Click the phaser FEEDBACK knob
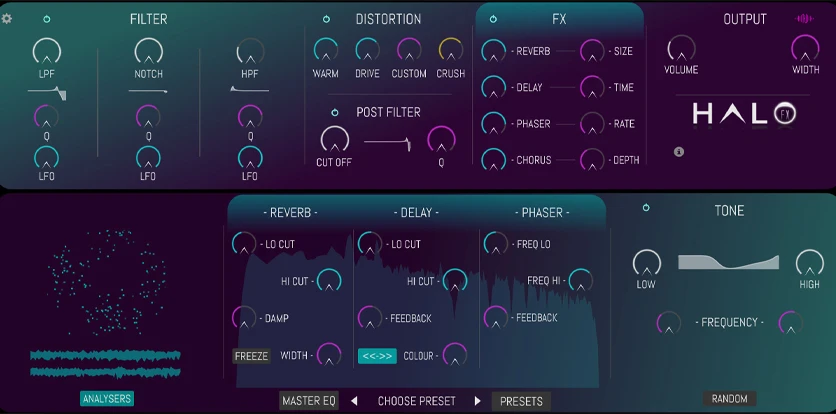 click(496, 318)
